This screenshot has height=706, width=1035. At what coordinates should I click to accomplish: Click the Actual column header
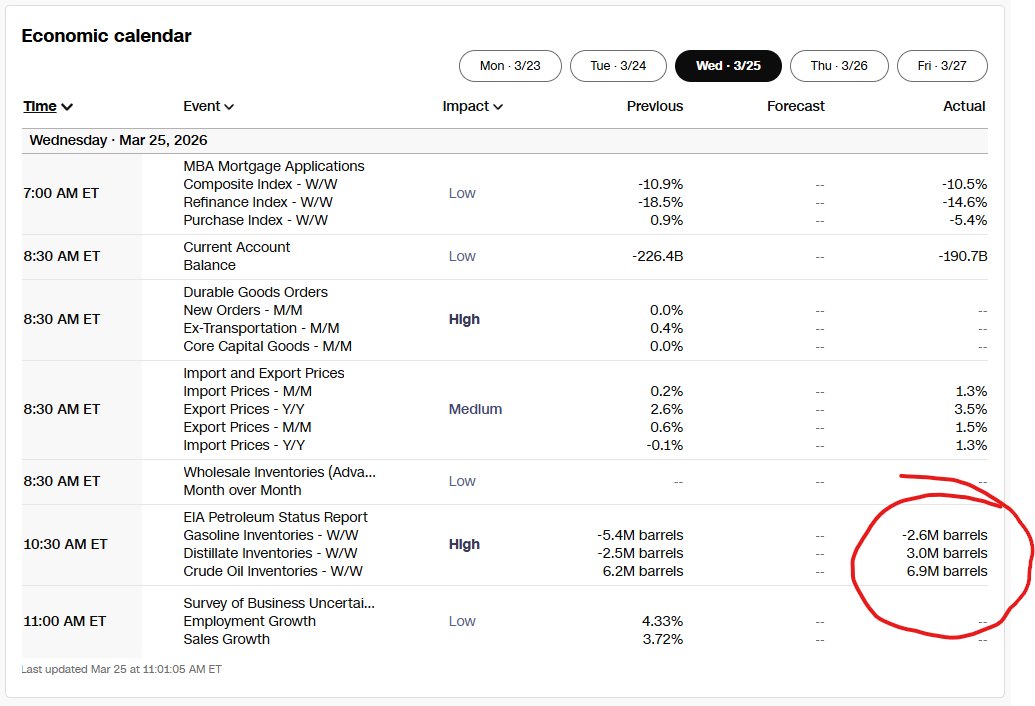coord(964,106)
